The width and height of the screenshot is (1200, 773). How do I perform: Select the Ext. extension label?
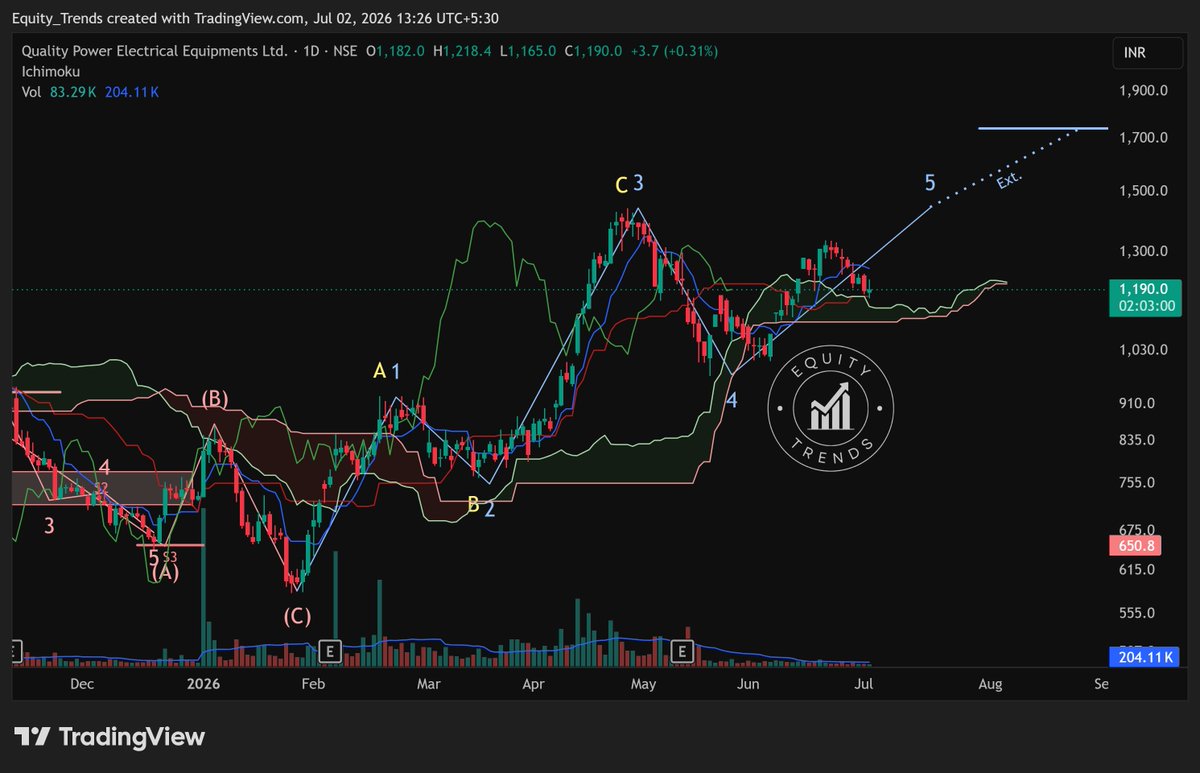click(x=1010, y=181)
